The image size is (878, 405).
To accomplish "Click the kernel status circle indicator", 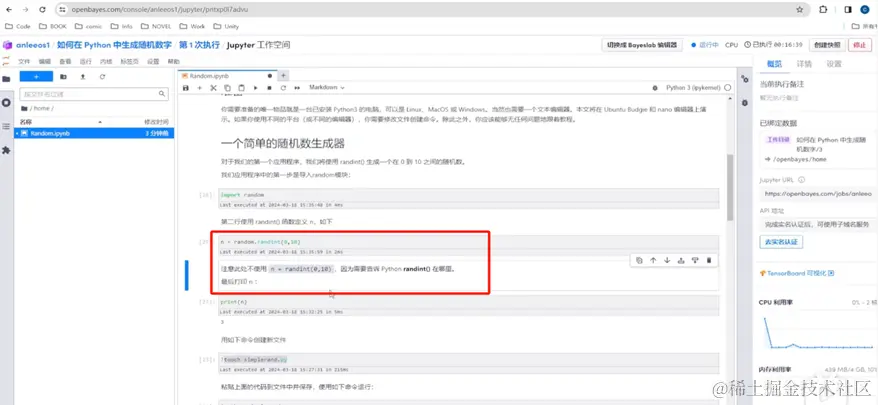I will tap(727, 88).
